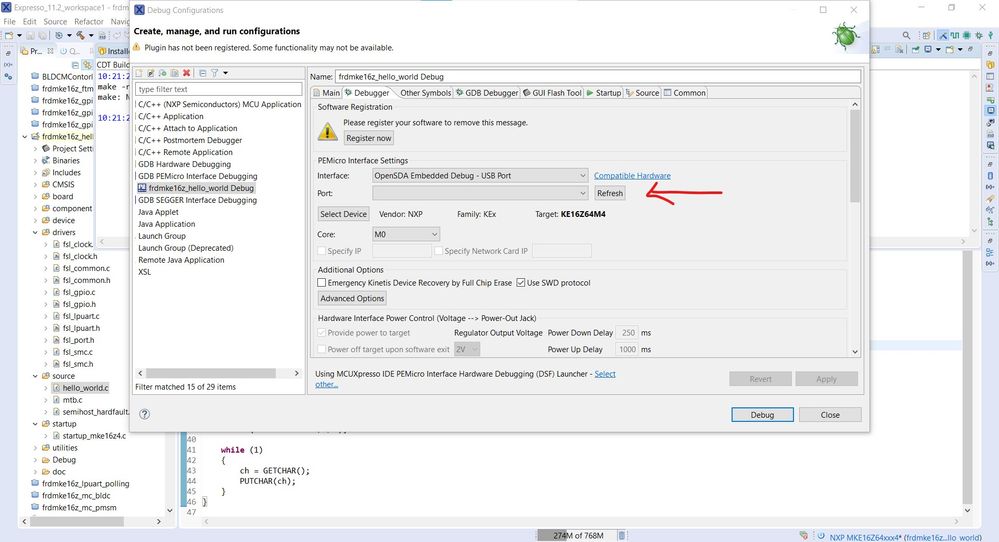Toggle Link with Editor in Project Explorer
This screenshot has height=542, width=999.
click(87, 65)
